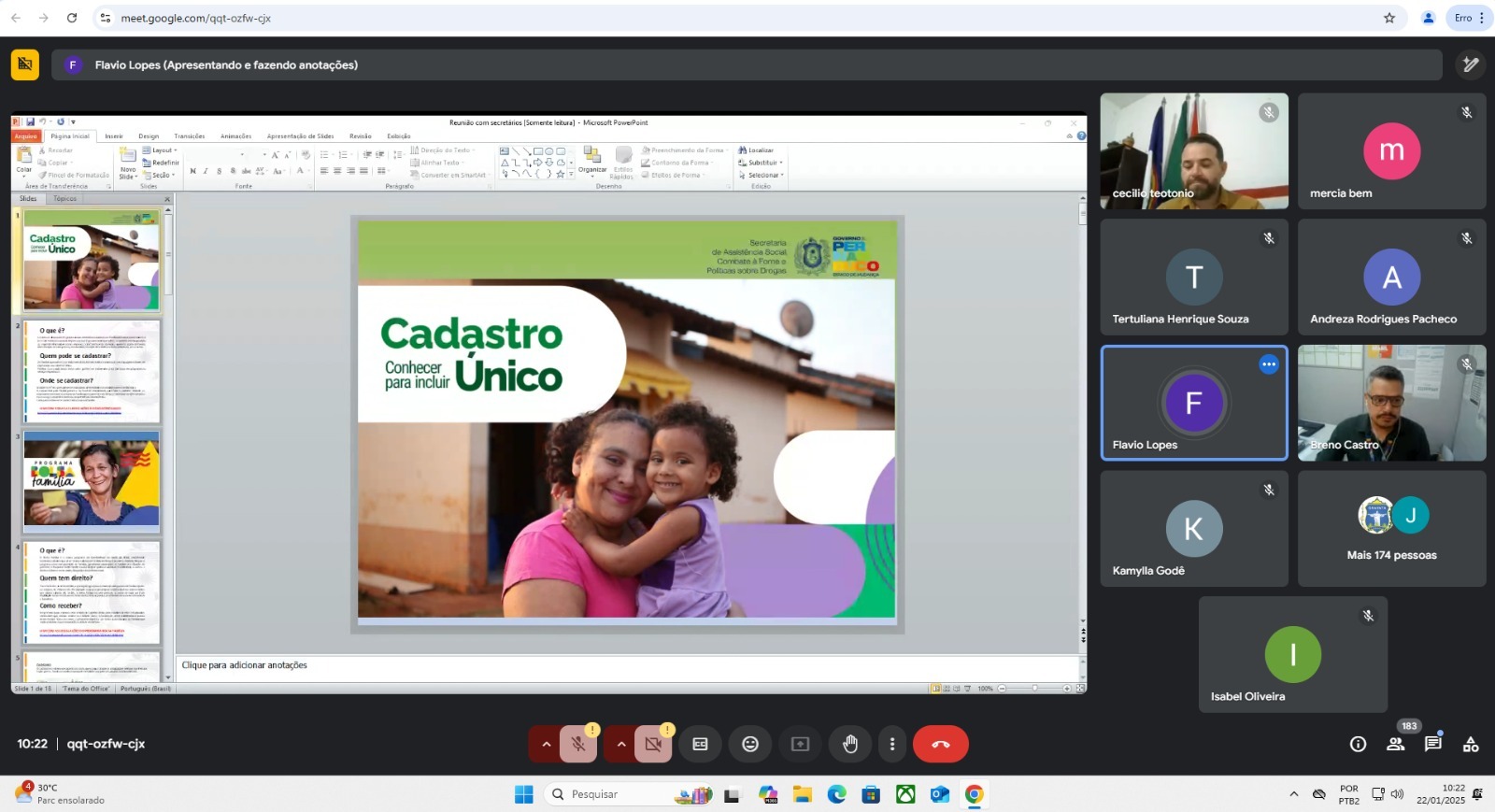Send an emoji reaction
1495x812 pixels.
pyautogui.click(x=749, y=745)
